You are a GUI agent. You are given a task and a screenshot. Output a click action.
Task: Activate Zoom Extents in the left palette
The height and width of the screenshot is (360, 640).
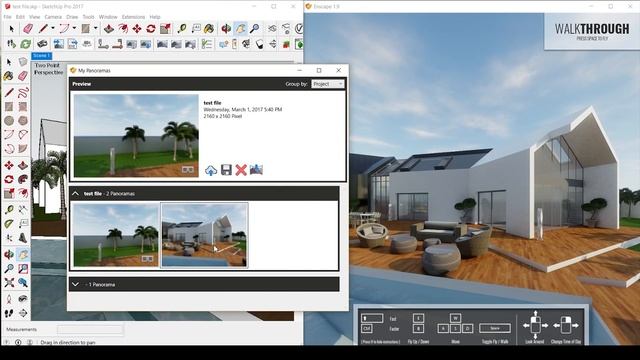point(9,282)
